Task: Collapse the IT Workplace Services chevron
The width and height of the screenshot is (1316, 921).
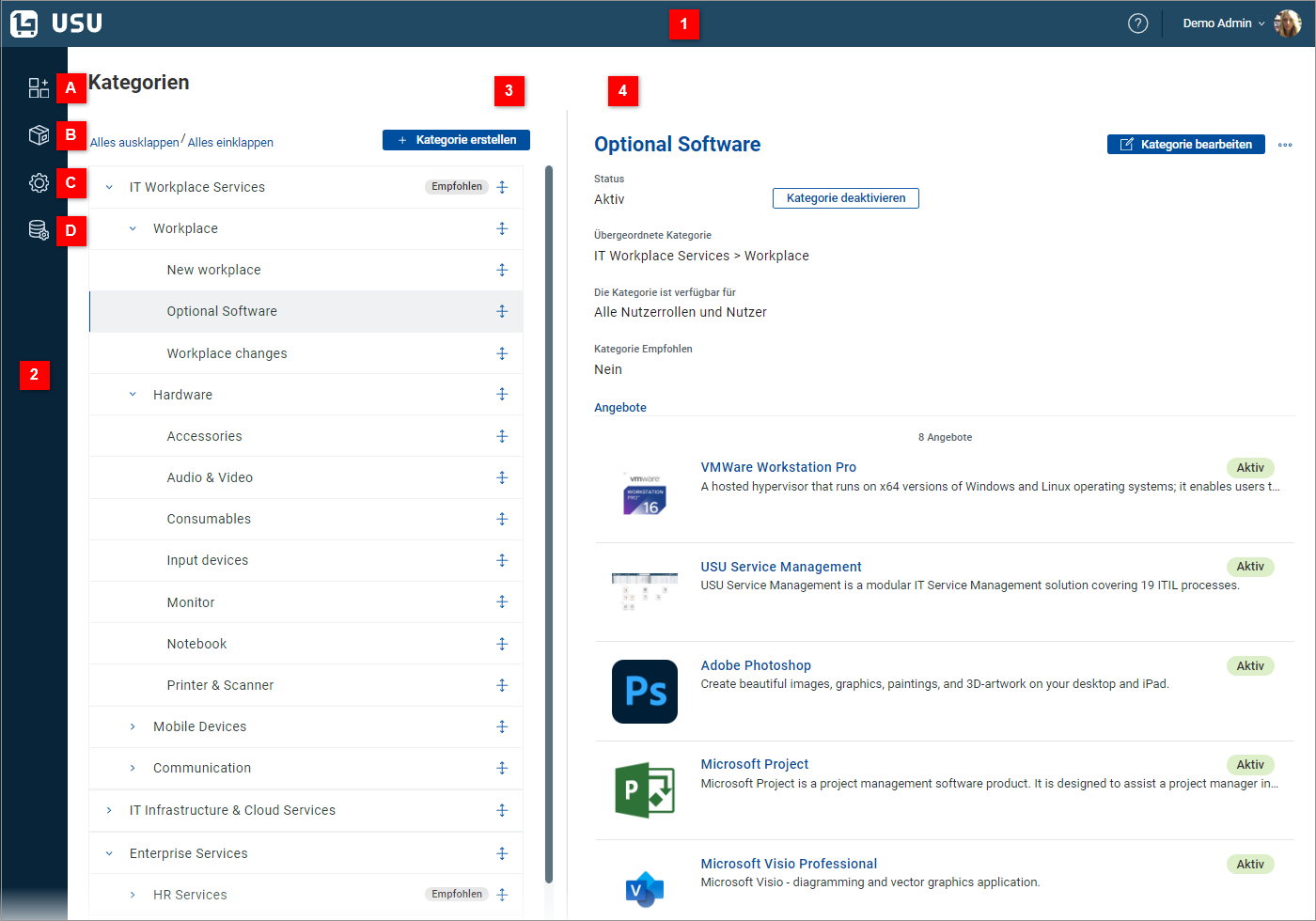Action: coord(109,186)
